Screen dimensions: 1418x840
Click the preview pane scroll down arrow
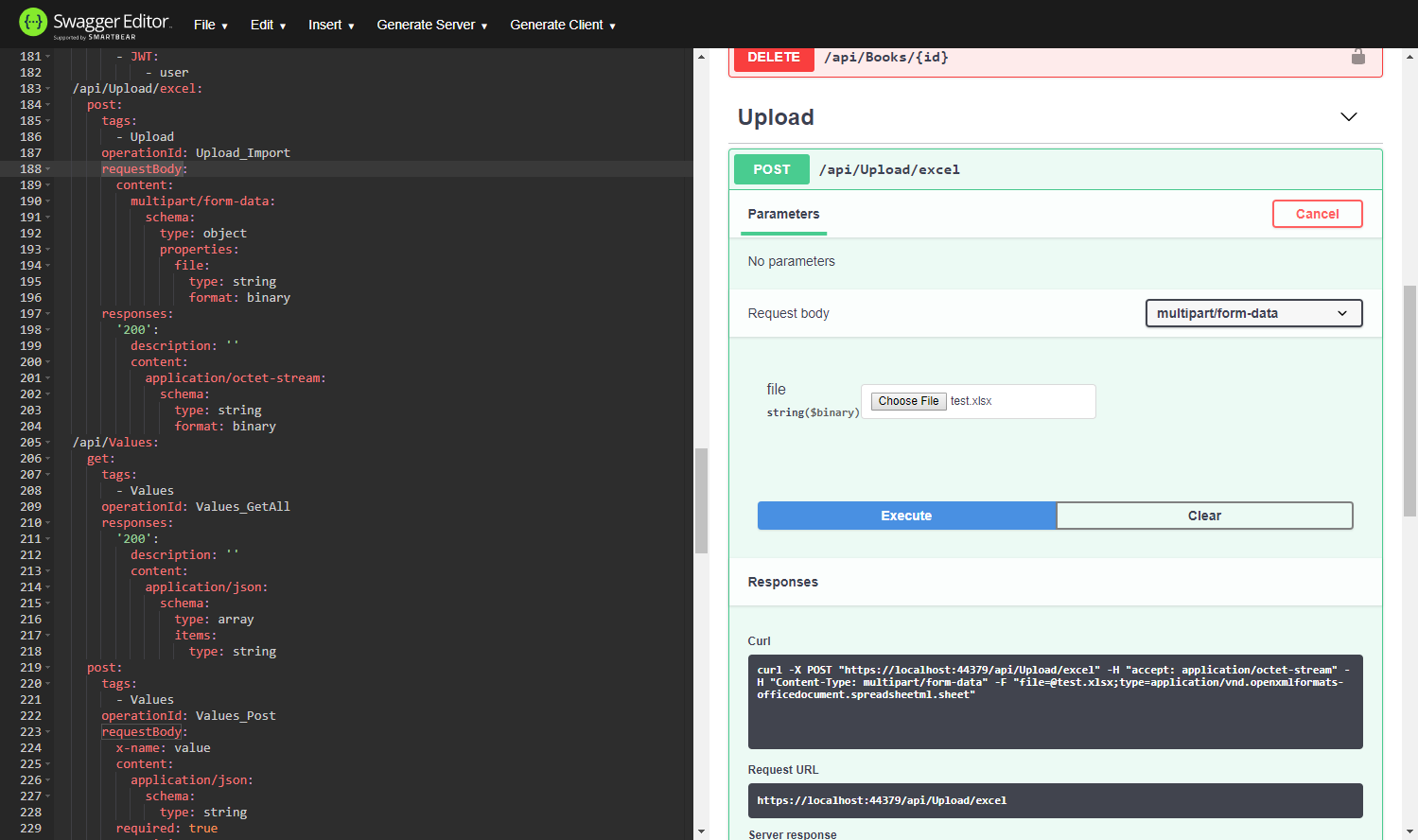point(1409,831)
